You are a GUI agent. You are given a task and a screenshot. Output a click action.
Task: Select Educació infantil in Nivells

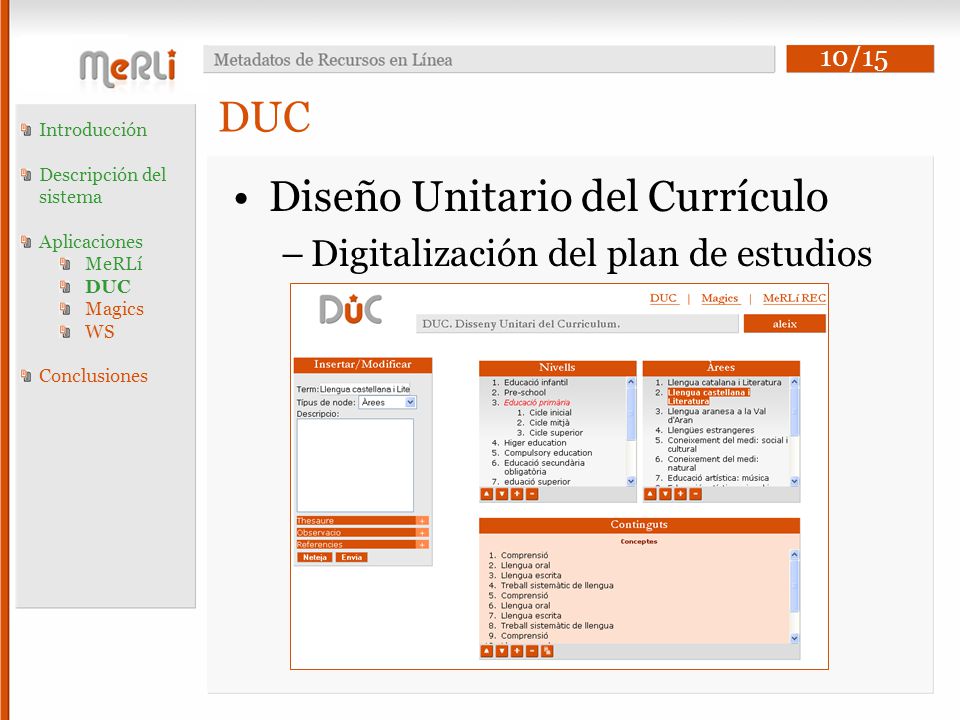point(536,382)
